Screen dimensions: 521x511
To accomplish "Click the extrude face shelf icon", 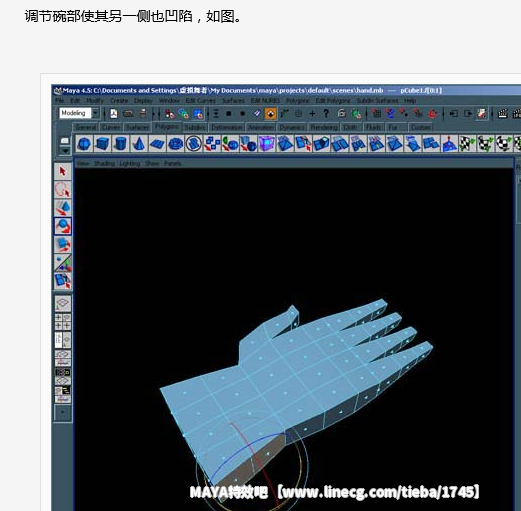I will [321, 144].
